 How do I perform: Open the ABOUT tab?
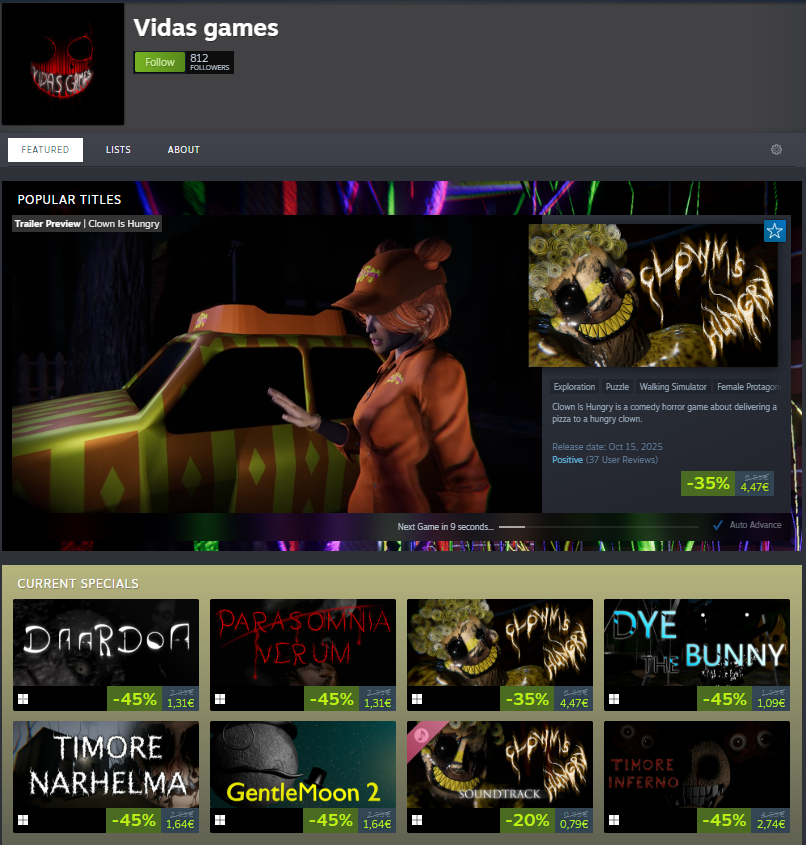183,149
